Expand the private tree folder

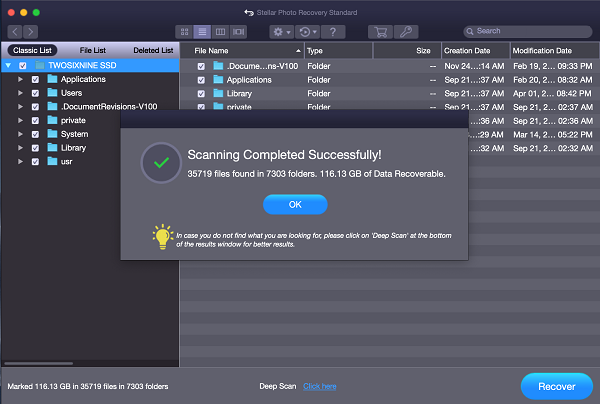20,121
